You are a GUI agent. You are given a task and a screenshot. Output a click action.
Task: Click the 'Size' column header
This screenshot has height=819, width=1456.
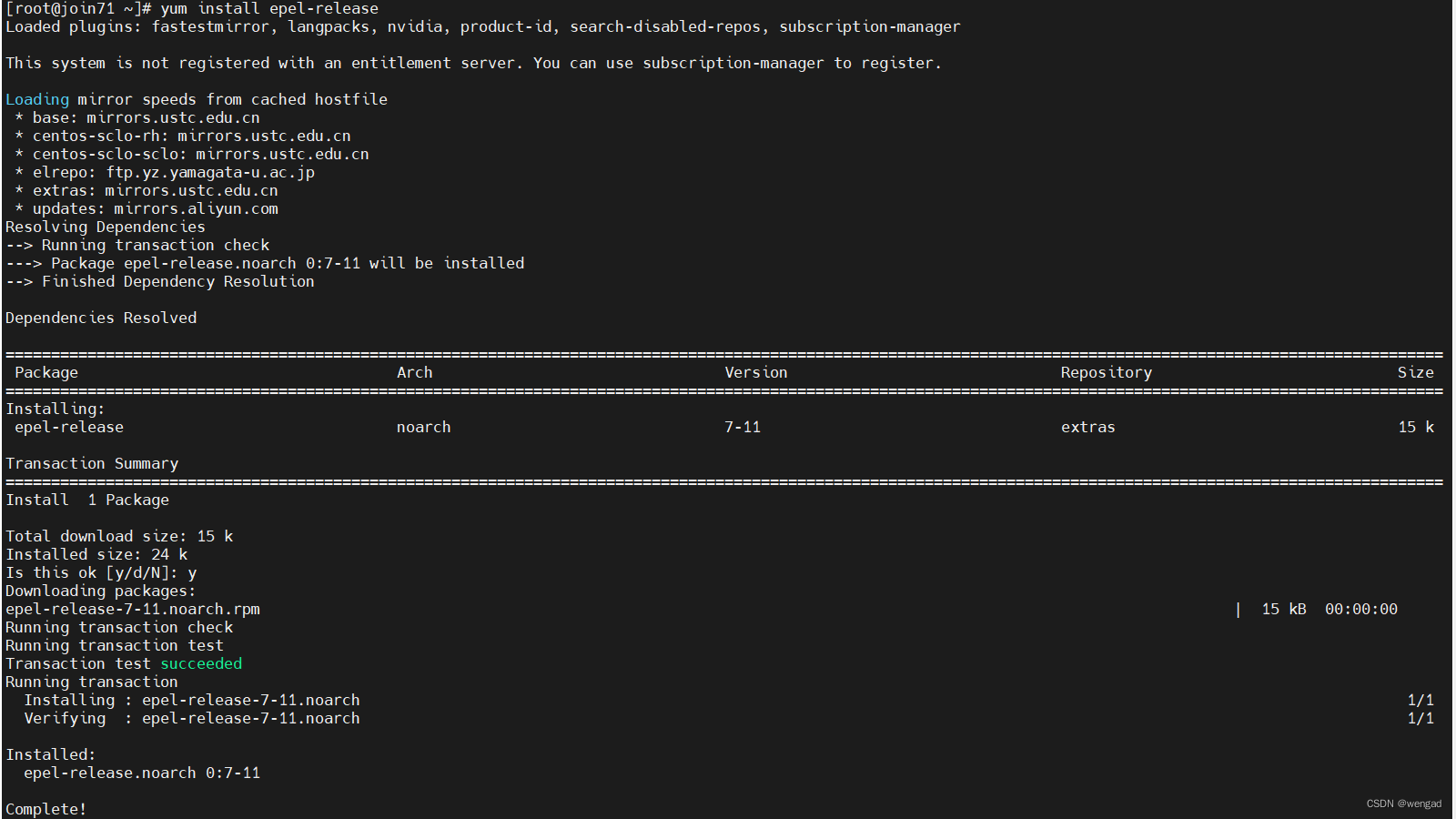tap(1416, 373)
